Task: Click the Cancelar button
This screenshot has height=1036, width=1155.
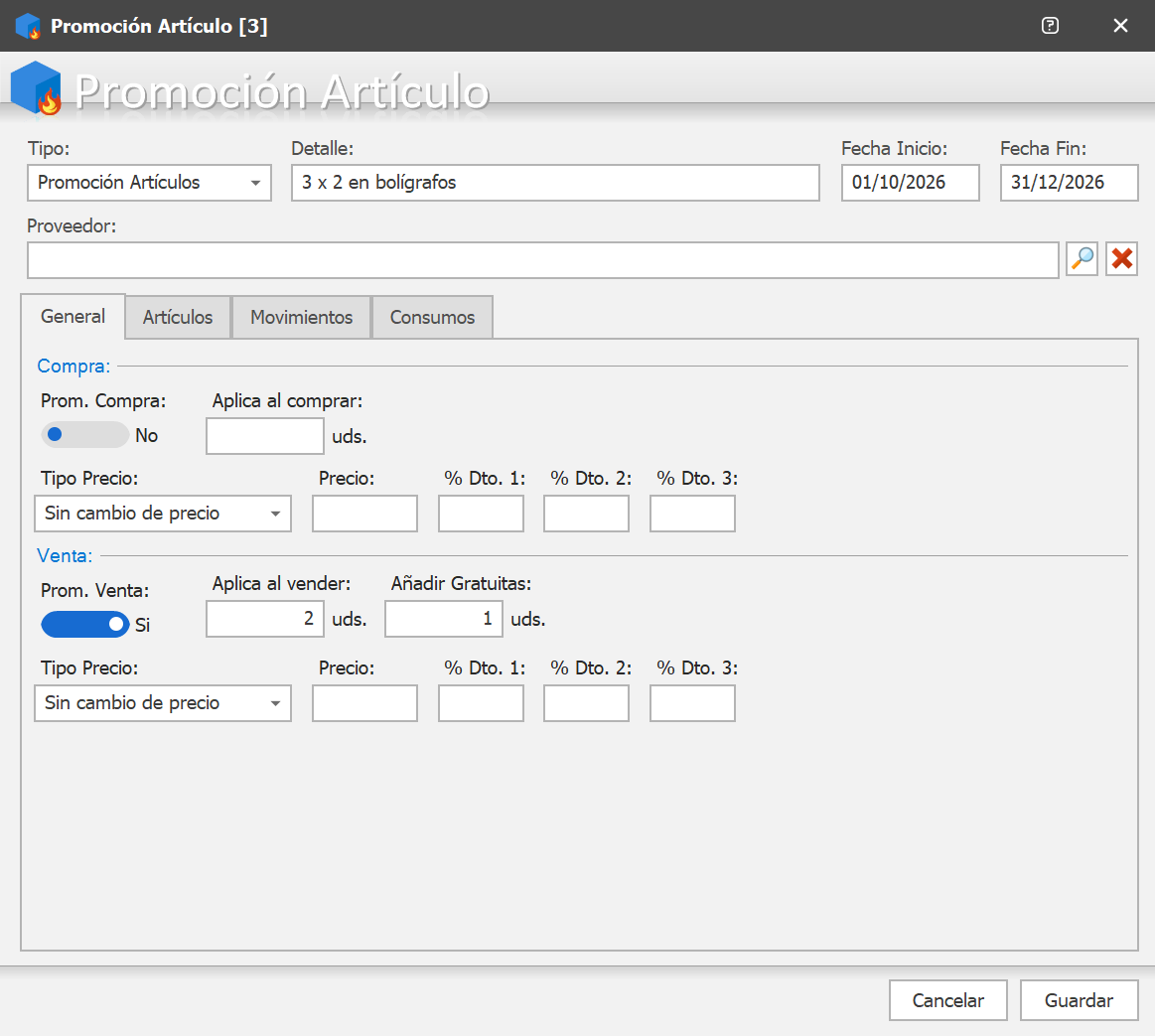Action: point(948,1000)
